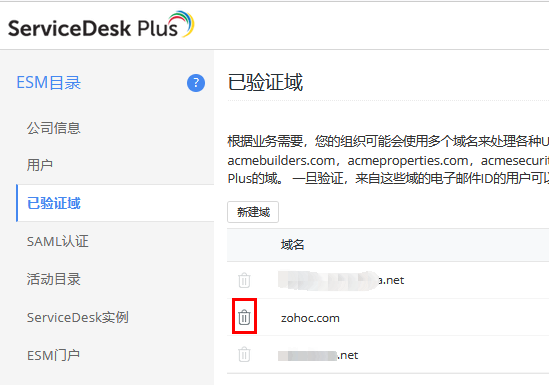Navigate to 活动目录
549x385 pixels.
click(54, 279)
